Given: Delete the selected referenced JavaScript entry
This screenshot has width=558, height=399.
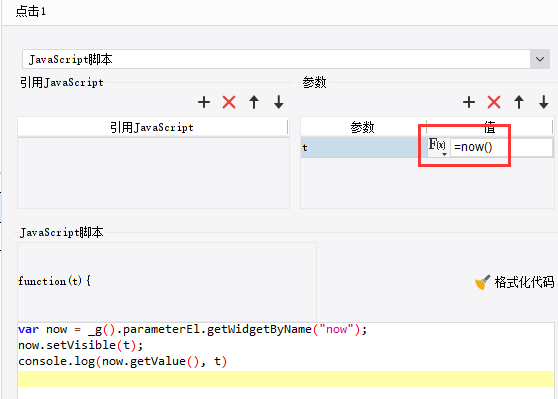Looking at the screenshot, I should [x=229, y=103].
